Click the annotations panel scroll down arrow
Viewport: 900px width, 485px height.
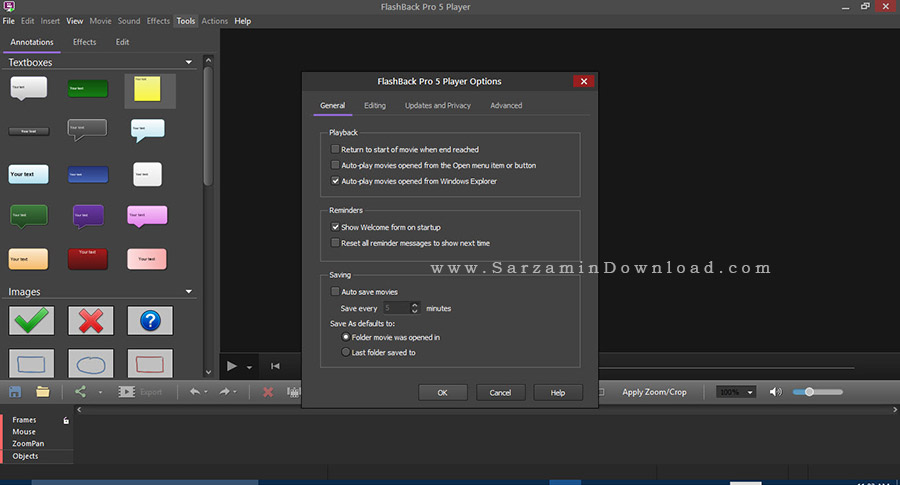[208, 372]
